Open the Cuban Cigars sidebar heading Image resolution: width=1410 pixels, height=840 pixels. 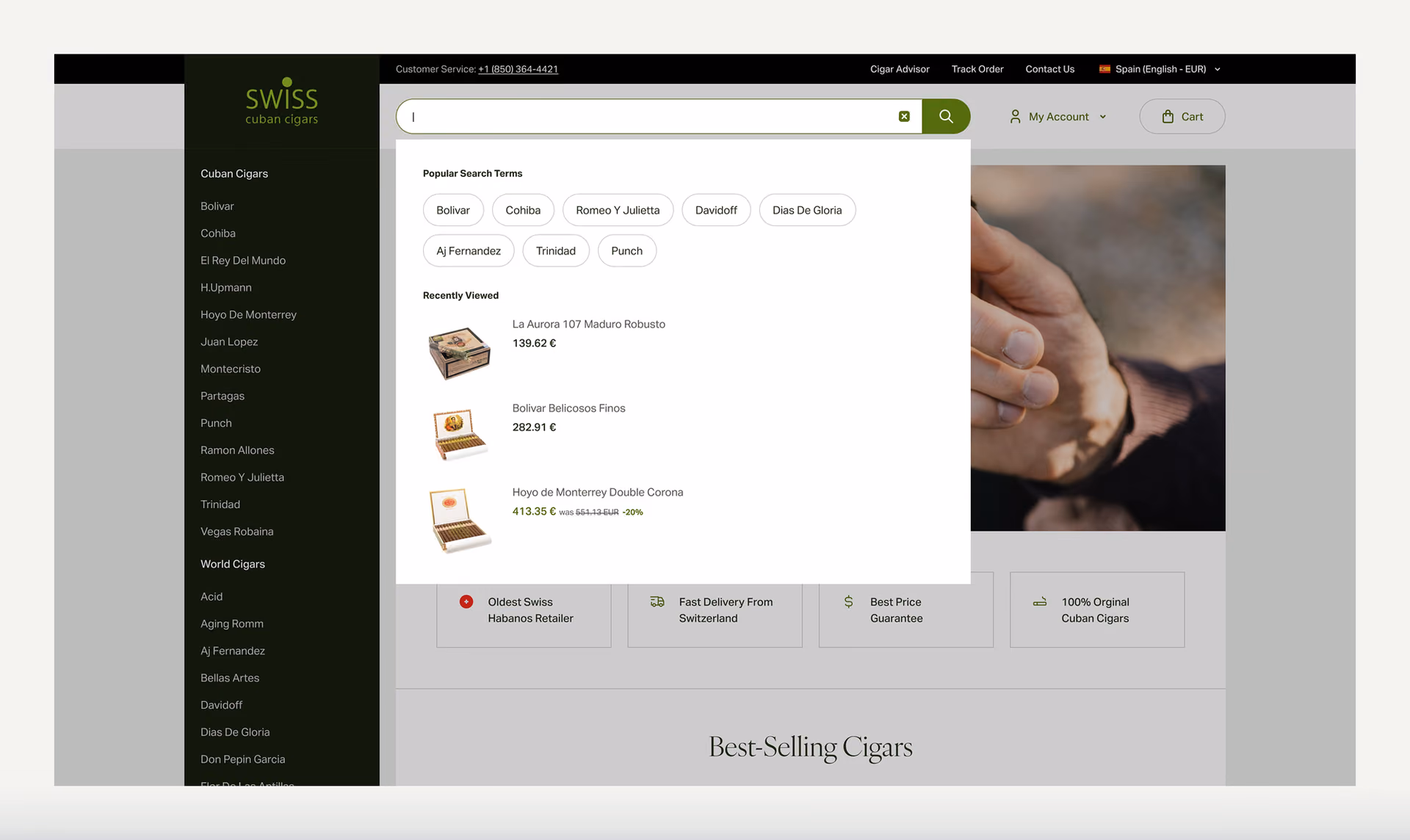(x=234, y=174)
